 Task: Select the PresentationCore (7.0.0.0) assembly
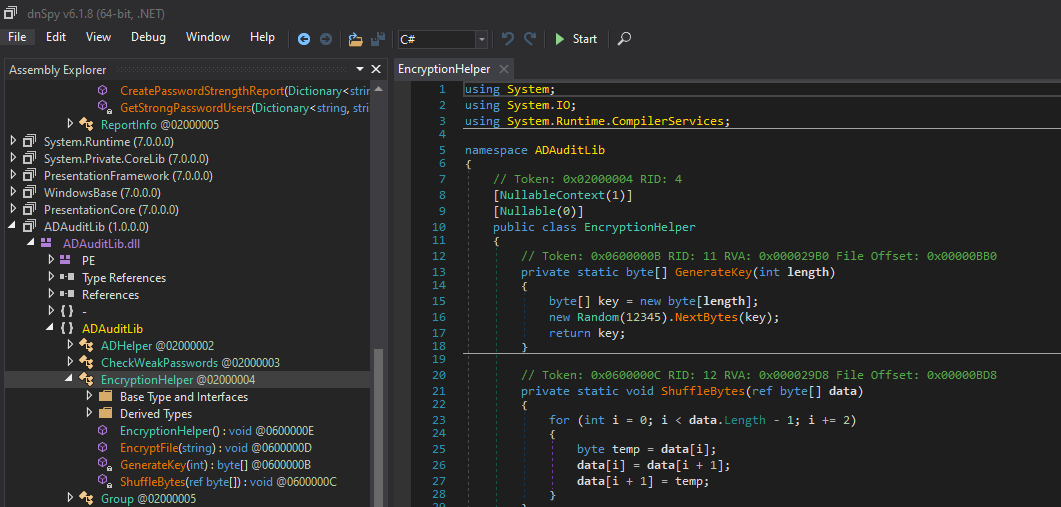pyautogui.click(x=111, y=209)
